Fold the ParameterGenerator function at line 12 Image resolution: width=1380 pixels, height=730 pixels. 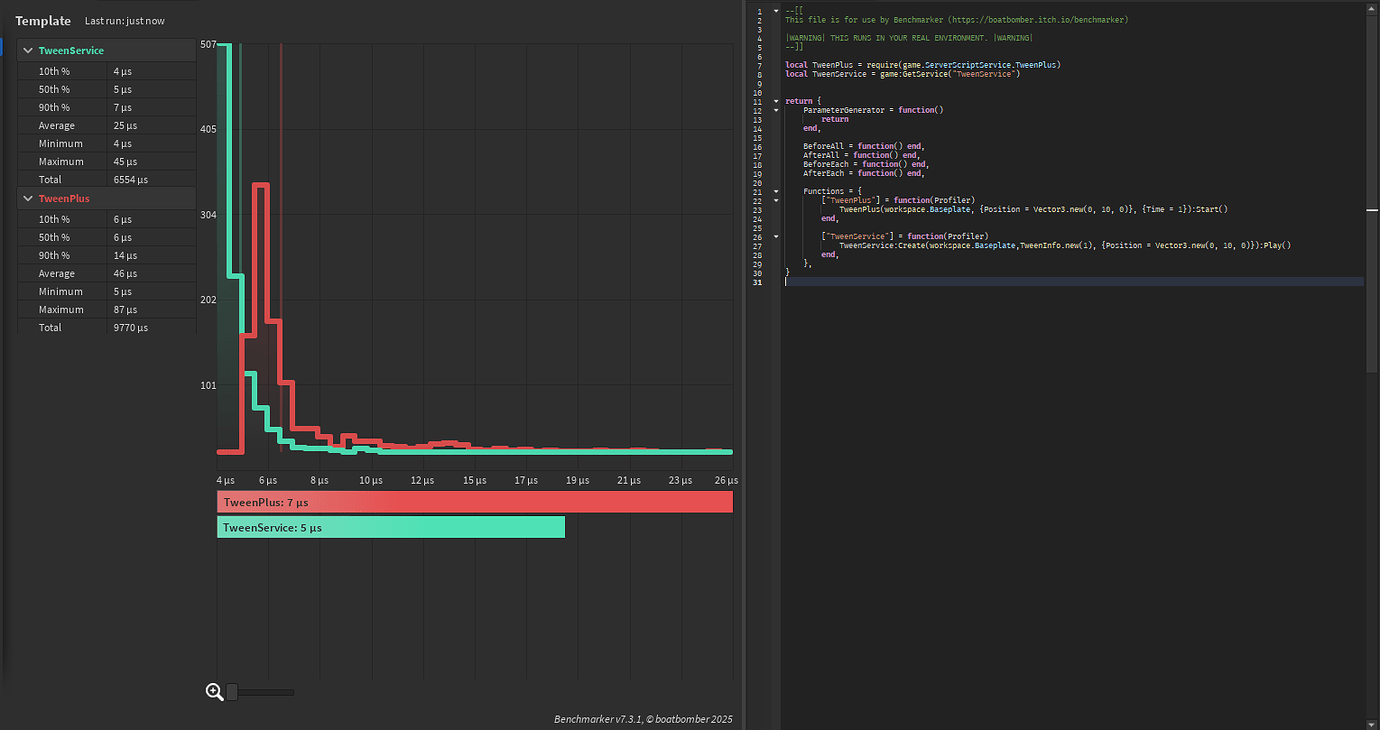tap(775, 110)
